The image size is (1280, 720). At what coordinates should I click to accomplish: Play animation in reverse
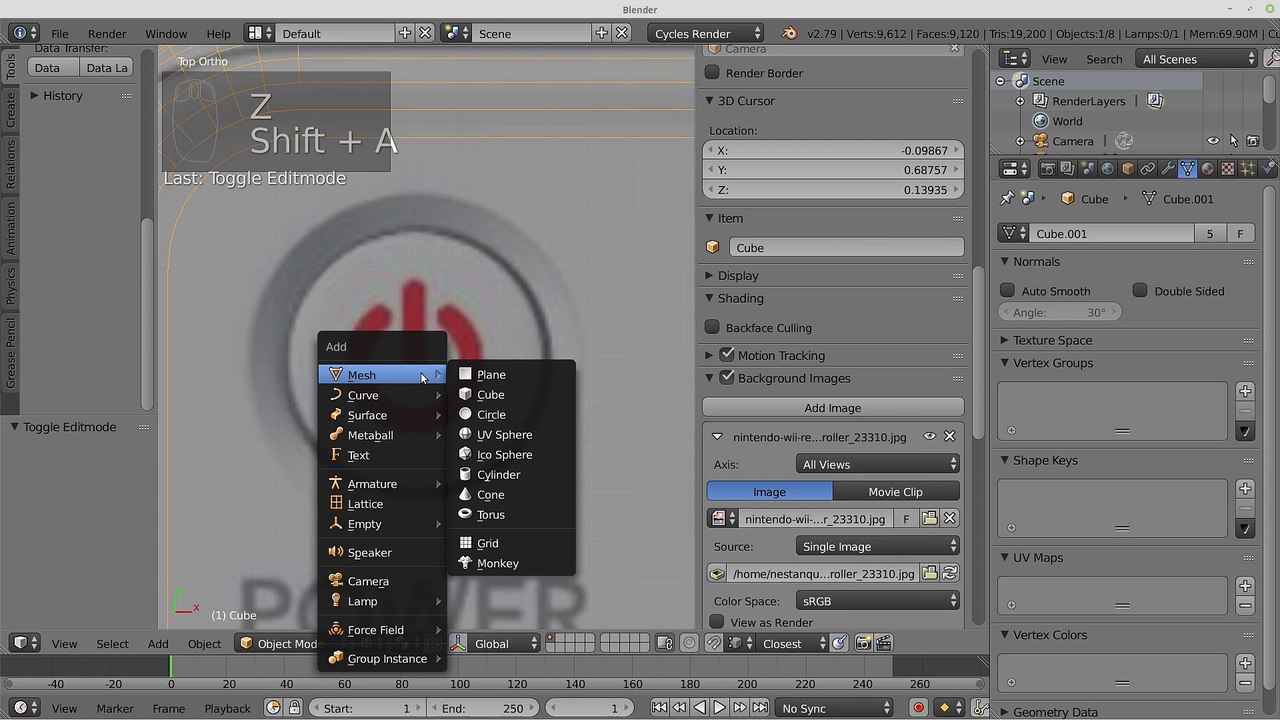coord(699,707)
